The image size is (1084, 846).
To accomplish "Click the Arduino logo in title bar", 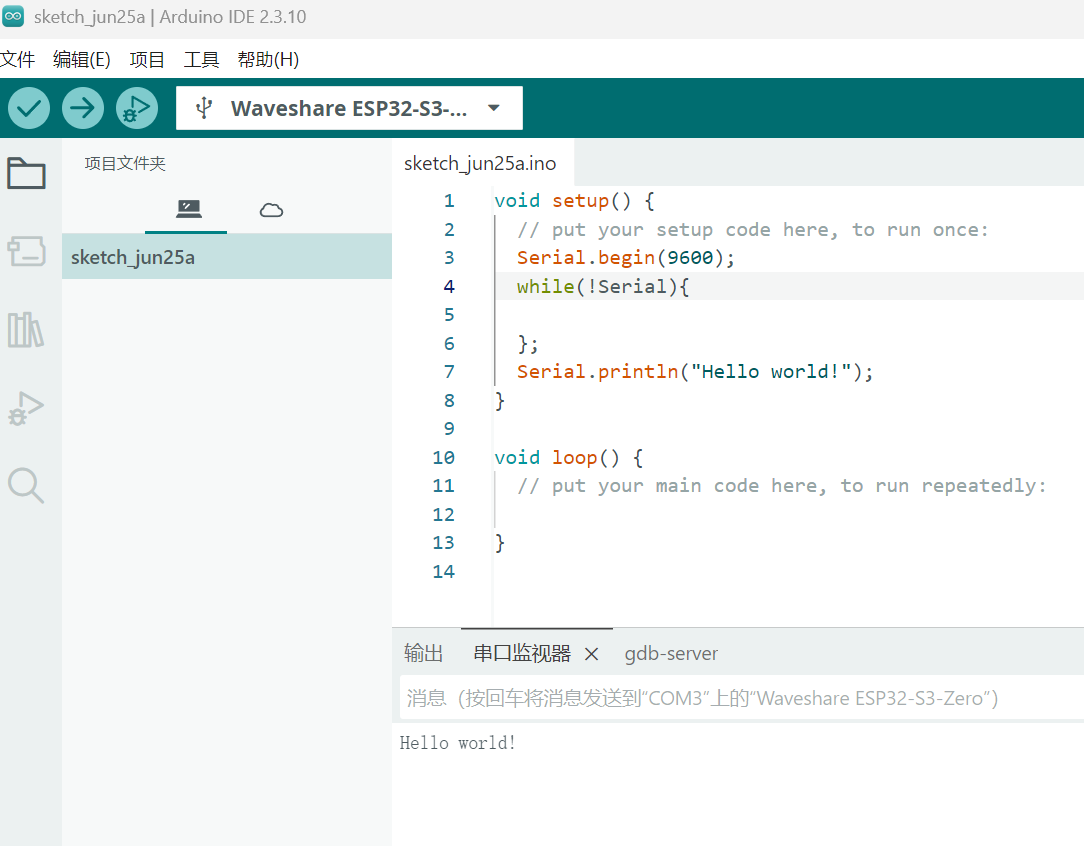I will tap(13, 17).
